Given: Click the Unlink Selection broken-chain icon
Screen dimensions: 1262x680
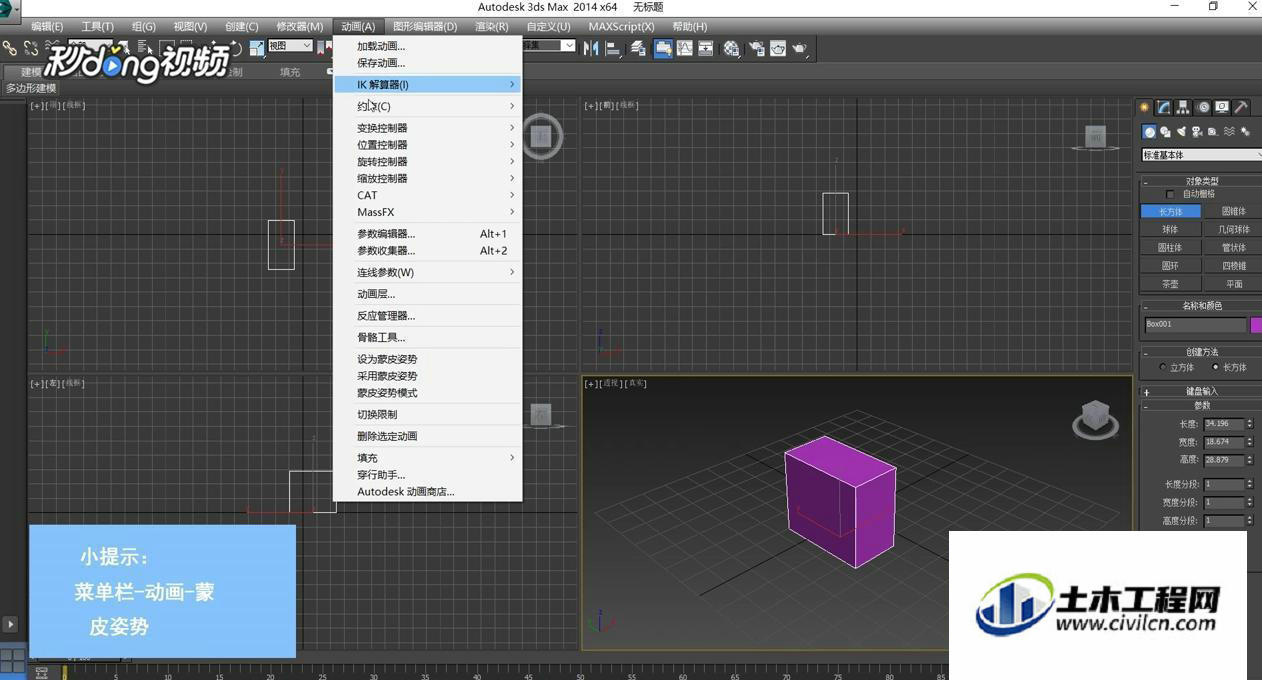Looking at the screenshot, I should [31, 47].
